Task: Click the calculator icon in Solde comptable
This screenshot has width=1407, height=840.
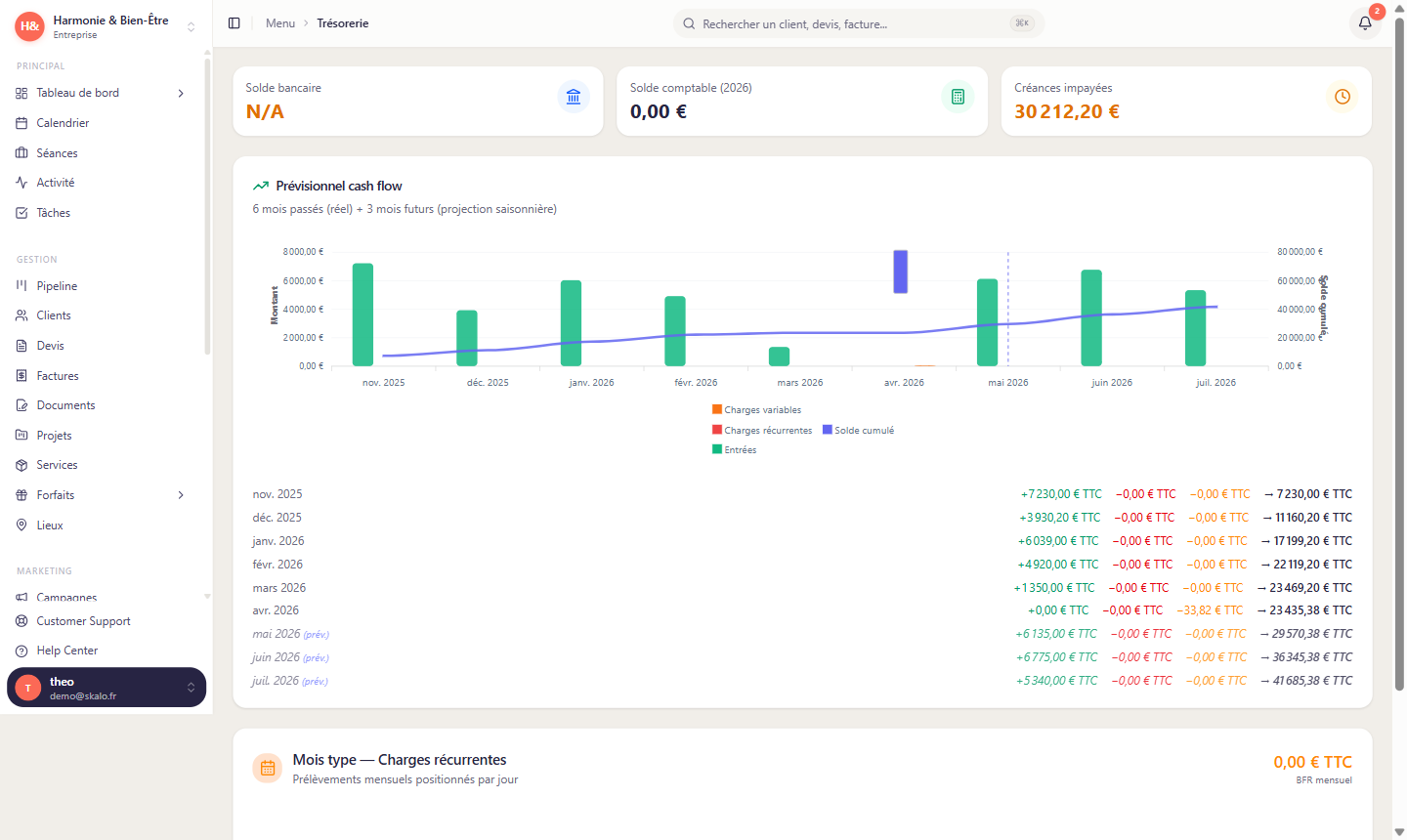Action: click(x=958, y=97)
